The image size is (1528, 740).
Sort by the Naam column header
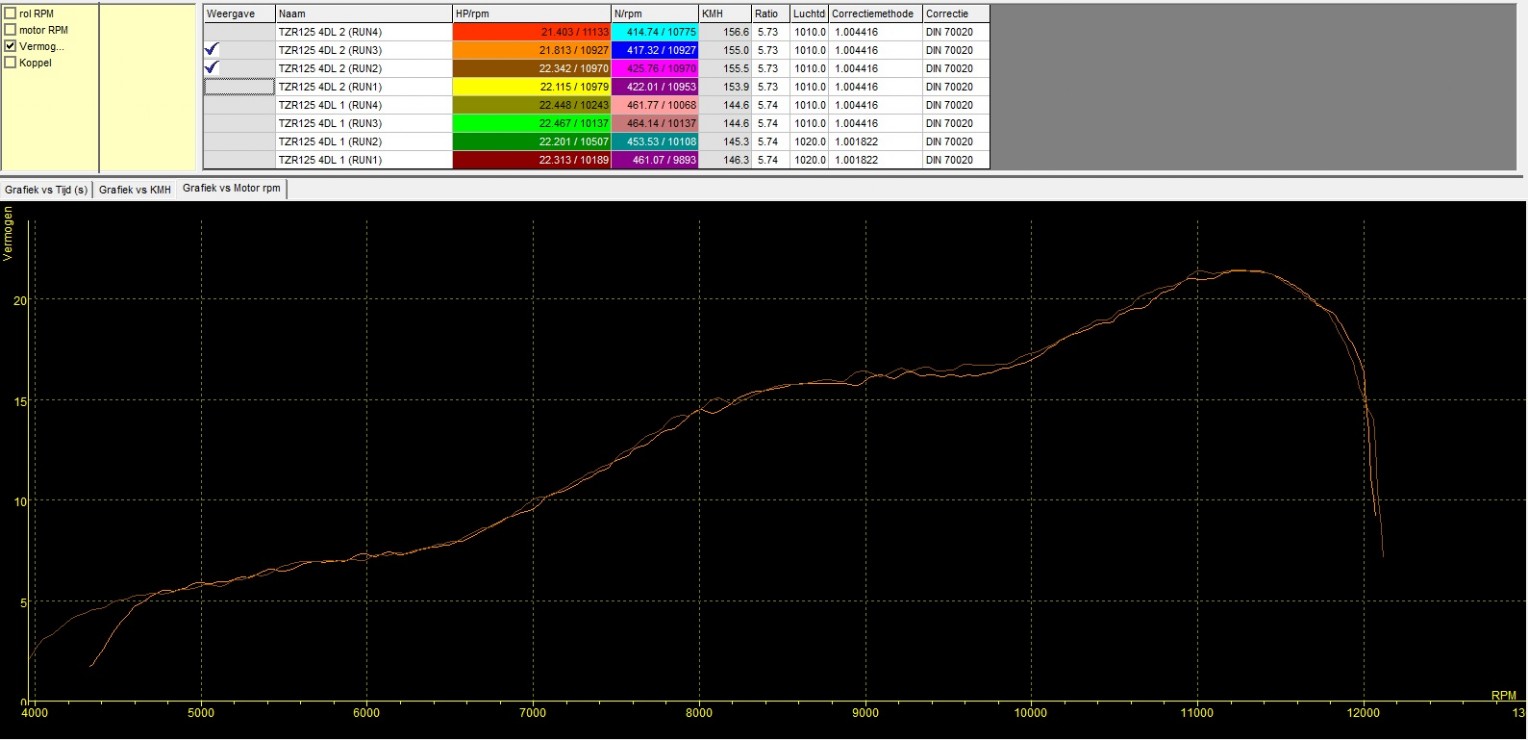(364, 14)
